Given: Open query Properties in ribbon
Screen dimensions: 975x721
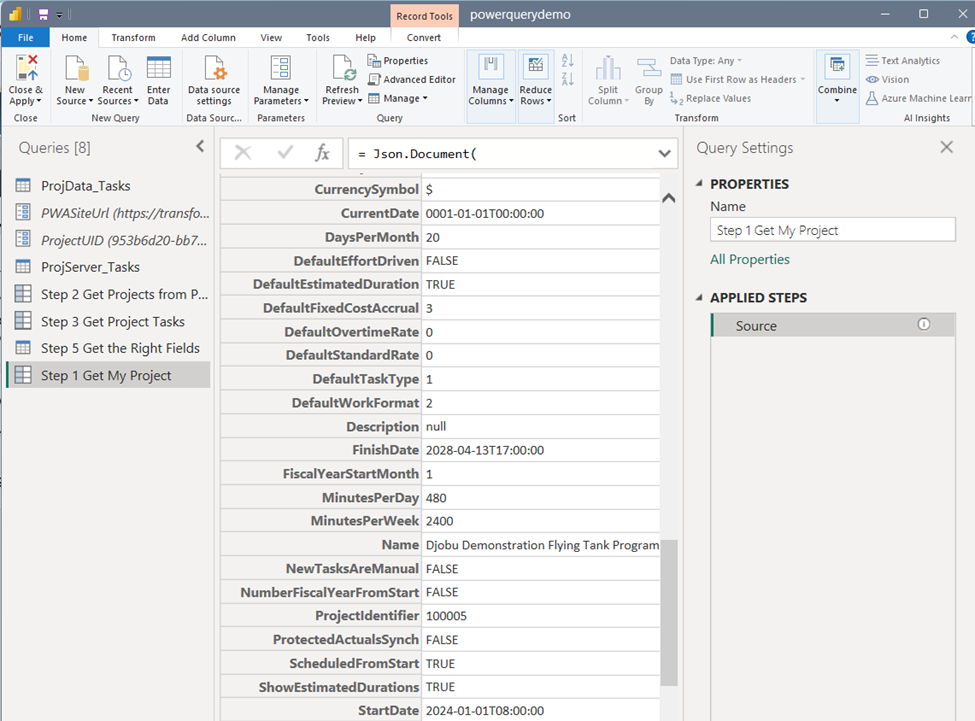Looking at the screenshot, I should pos(398,60).
